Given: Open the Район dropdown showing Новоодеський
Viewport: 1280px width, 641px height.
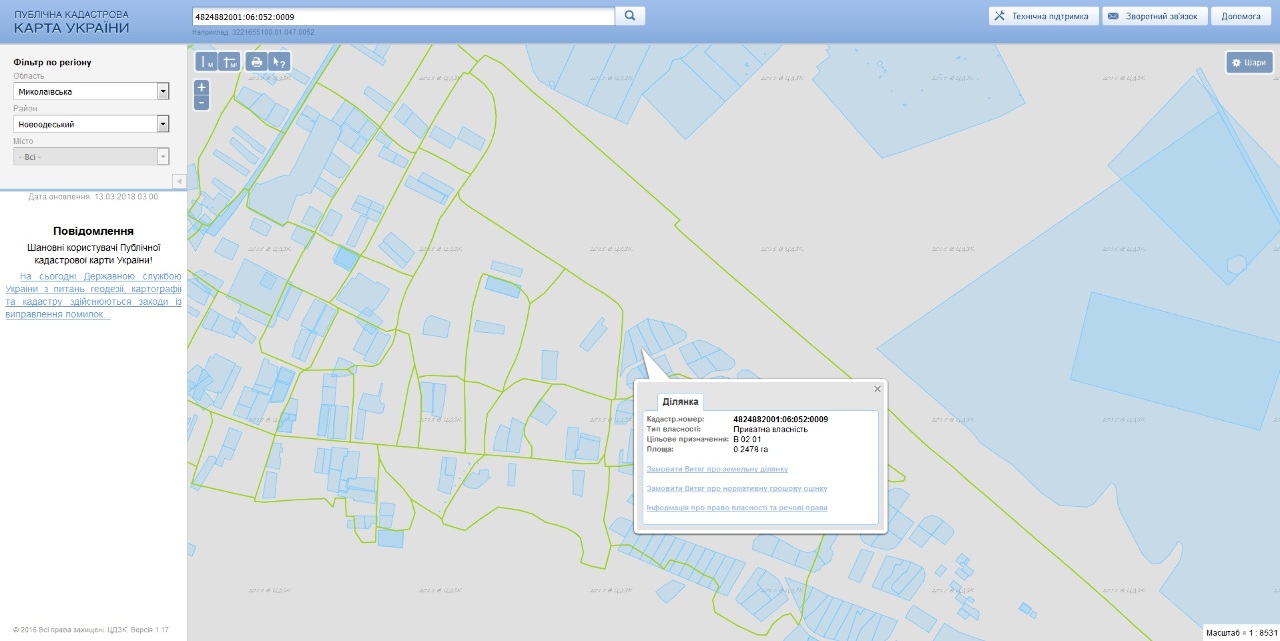Looking at the screenshot, I should tap(91, 124).
